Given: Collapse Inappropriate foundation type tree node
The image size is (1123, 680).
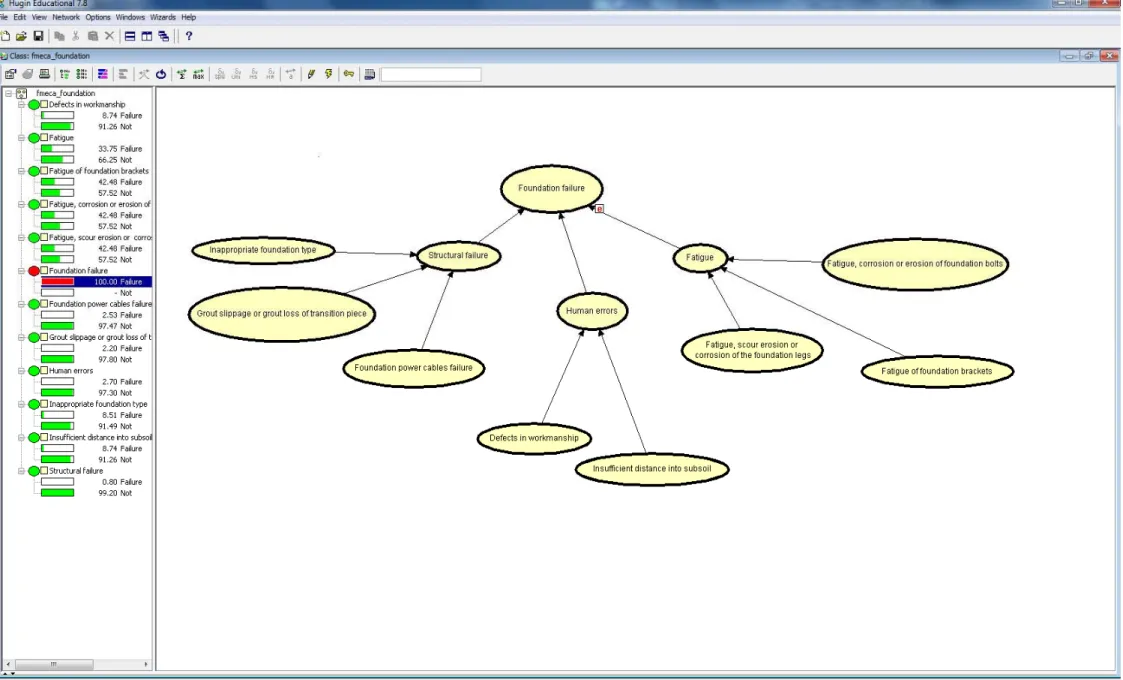Looking at the screenshot, I should pos(21,404).
